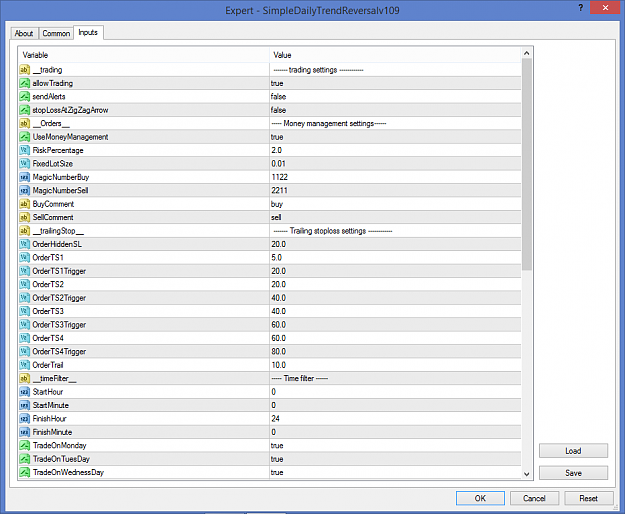
Task: Click the stopLossAtZigZagArrow boolean icon
Action: [25, 110]
